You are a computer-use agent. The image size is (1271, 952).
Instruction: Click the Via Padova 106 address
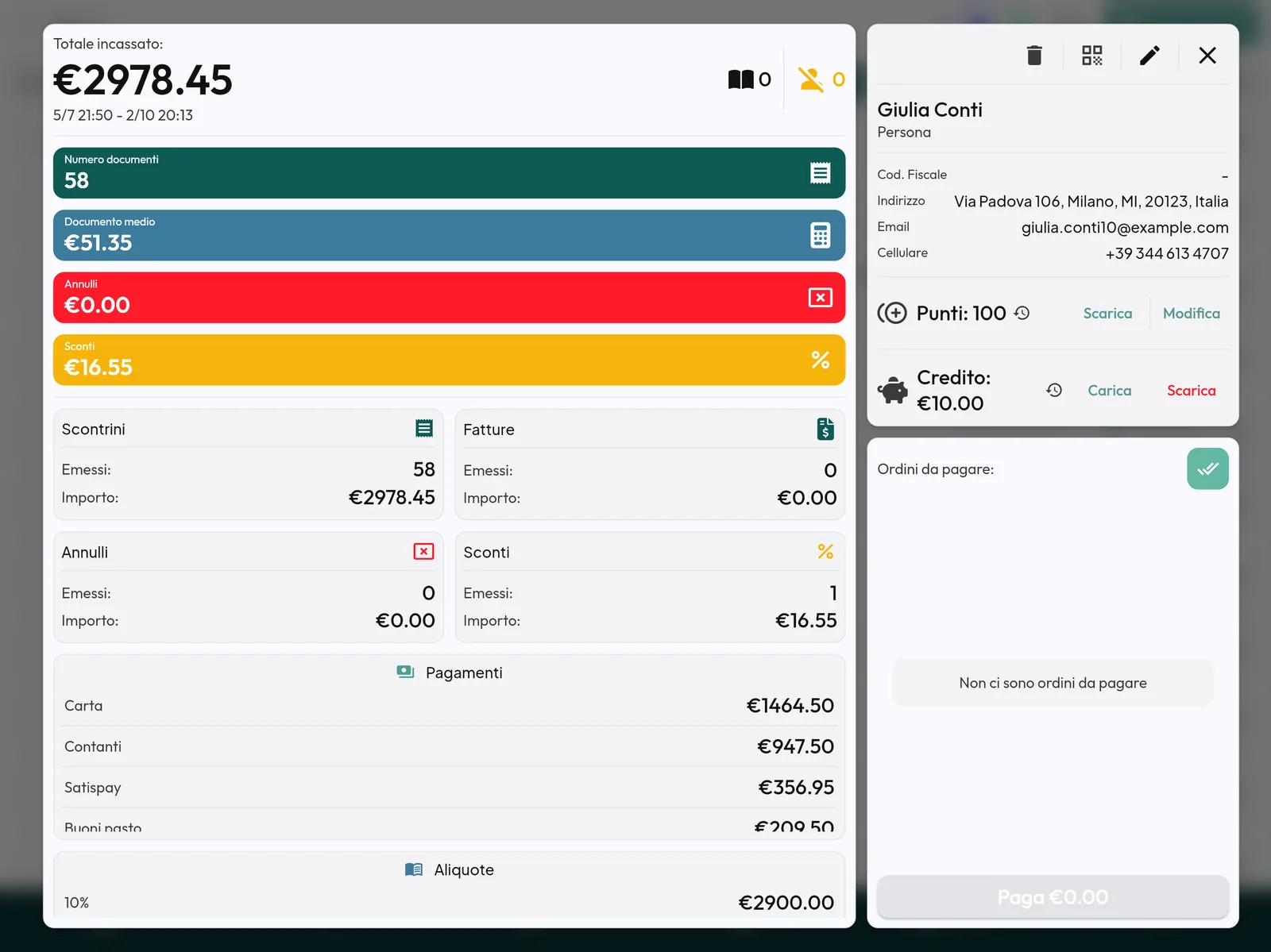[1091, 201]
